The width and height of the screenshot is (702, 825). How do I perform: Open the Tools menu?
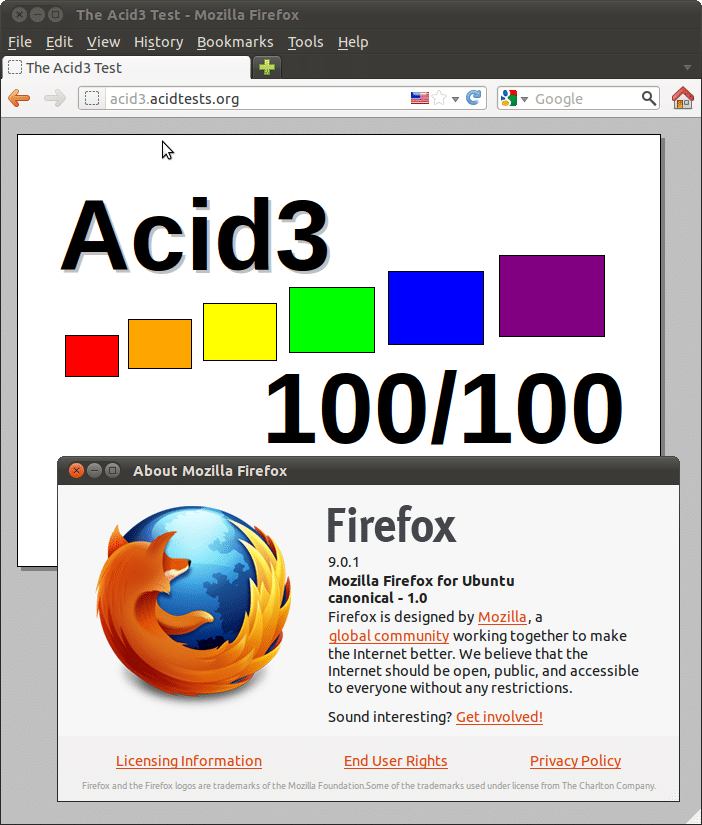point(305,42)
